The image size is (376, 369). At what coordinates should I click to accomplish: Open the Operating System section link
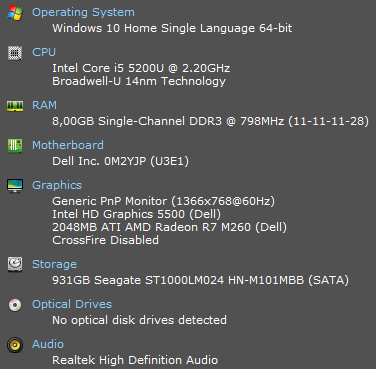[x=83, y=12]
